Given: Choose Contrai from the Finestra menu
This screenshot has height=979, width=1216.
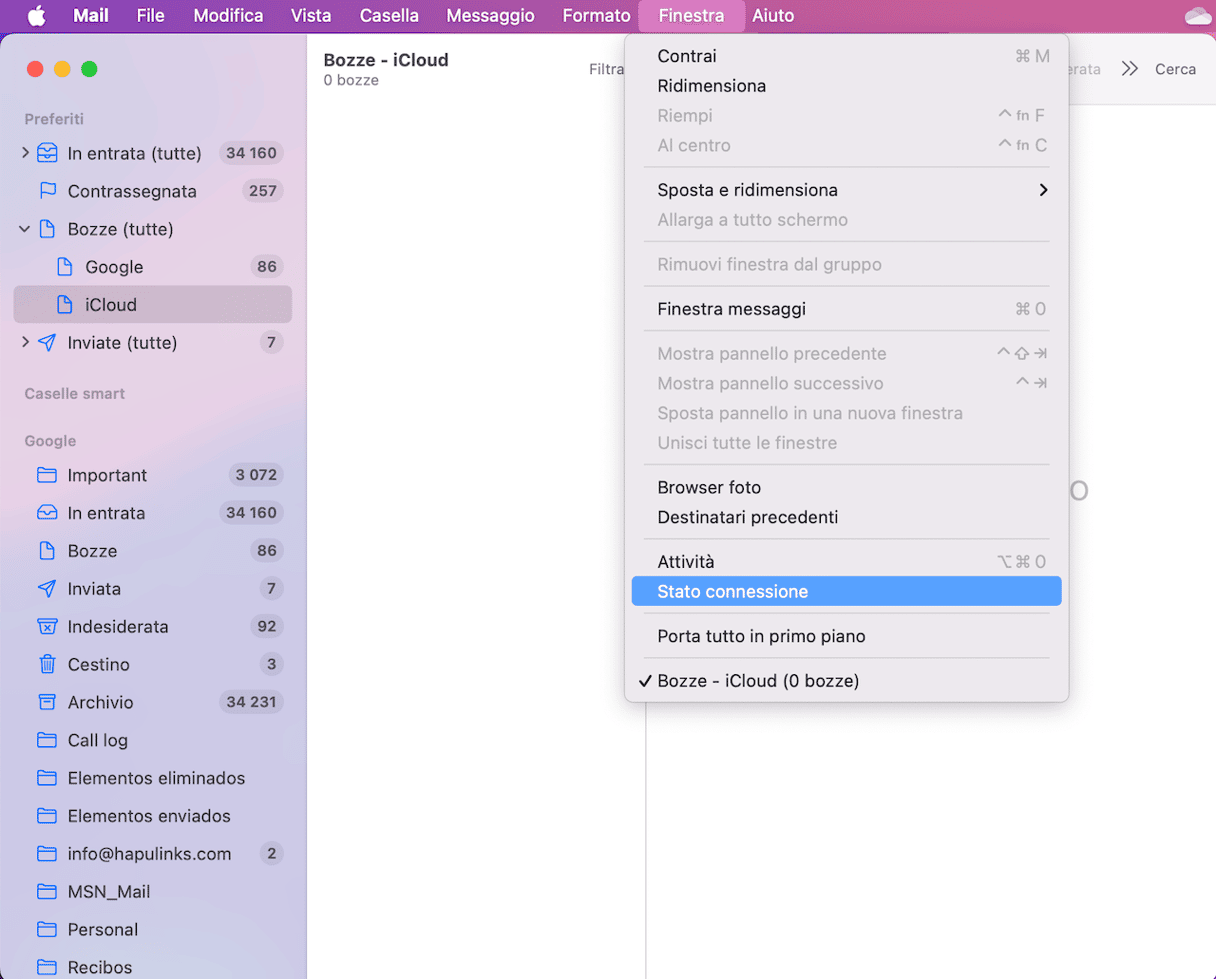Looking at the screenshot, I should pos(847,56).
